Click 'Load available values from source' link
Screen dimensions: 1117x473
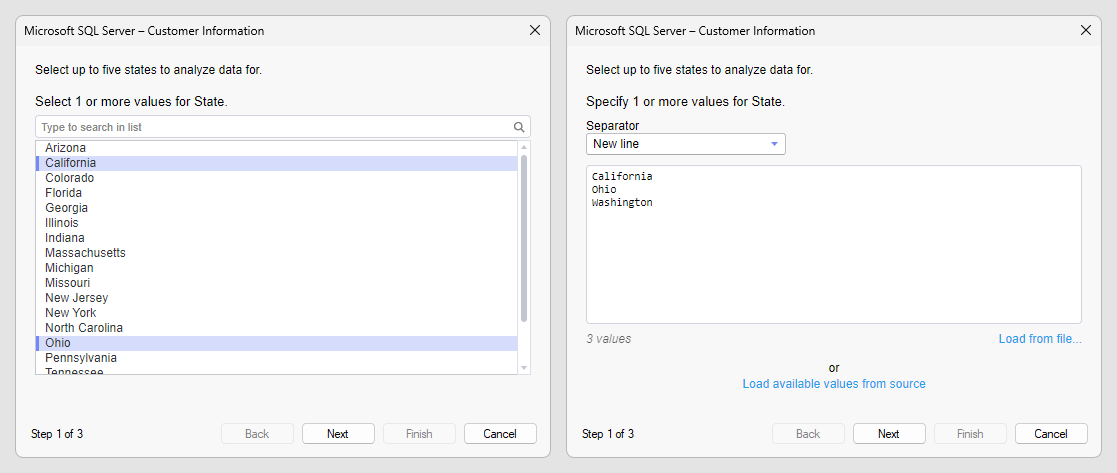click(x=833, y=384)
